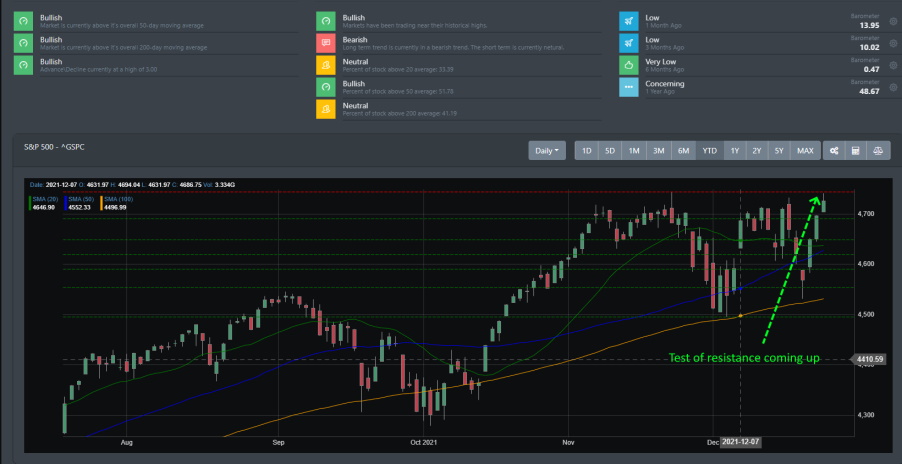Click 'Advance\Decline currently at a high' text
Screen dimensions: 902x464
point(98,70)
